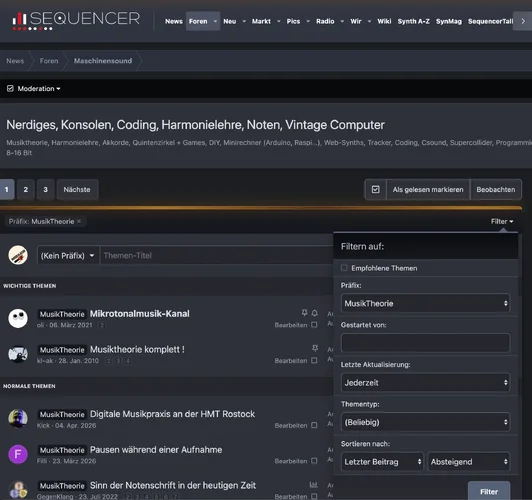Open kl-ak's avatar on Musiktheorie komplett
The width and height of the screenshot is (532, 500).
[18, 354]
